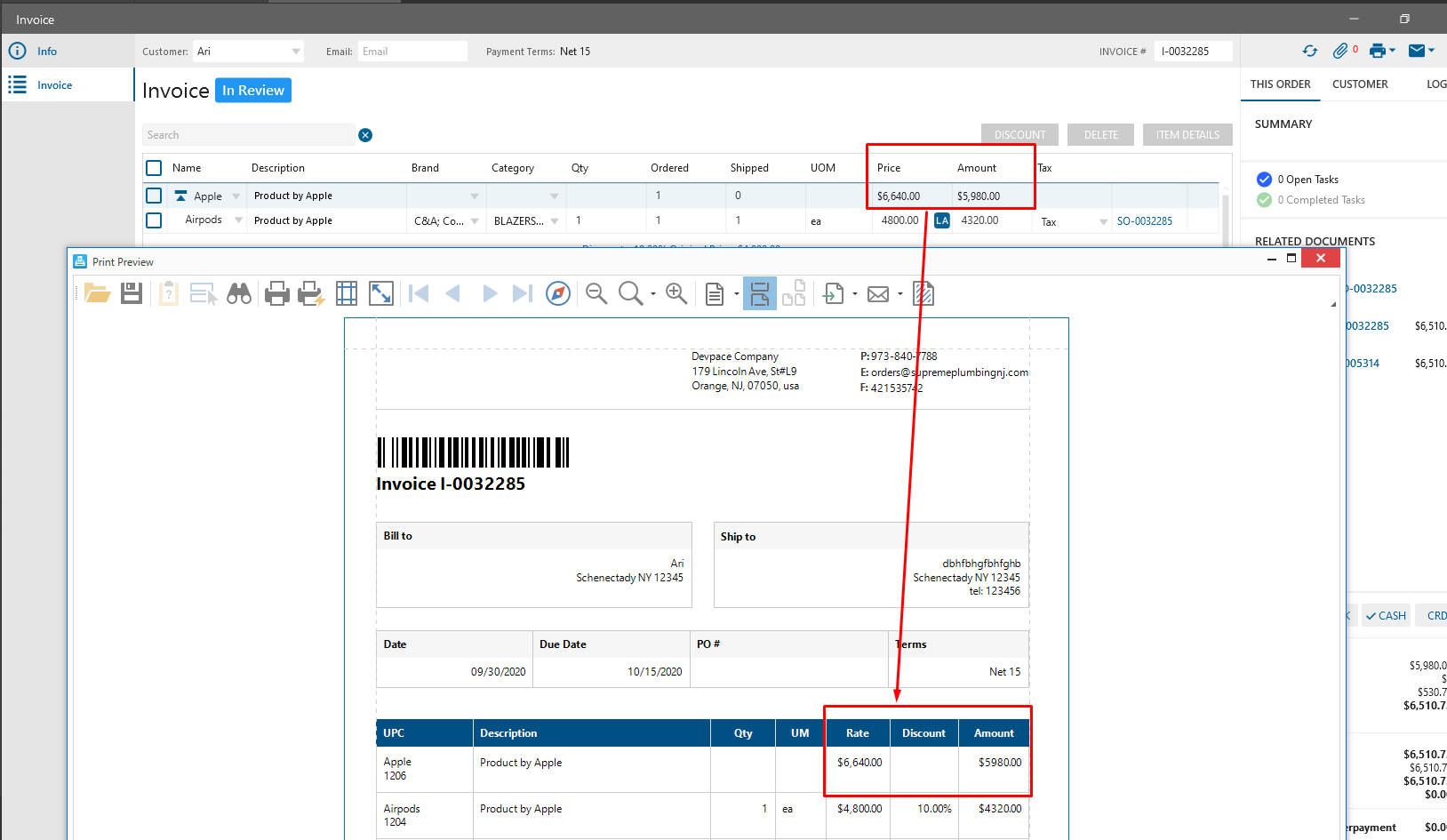
Task: Go to the next page with the right arrow
Action: [489, 293]
